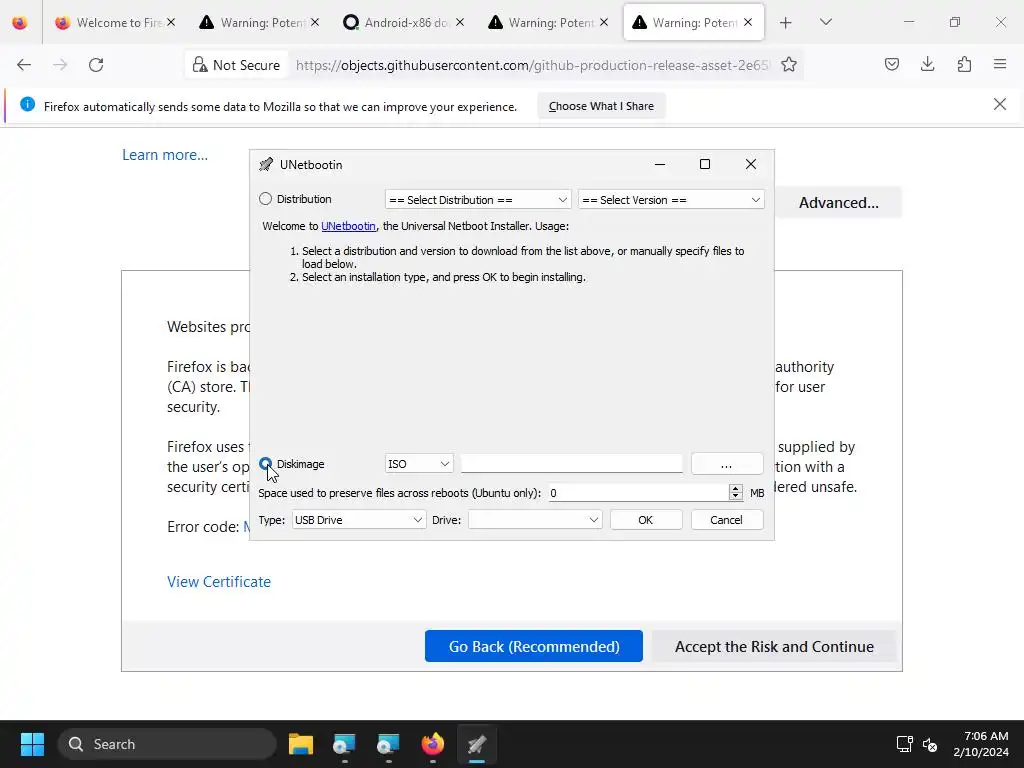
Task: Open the View Certificate link
Action: 219,582
